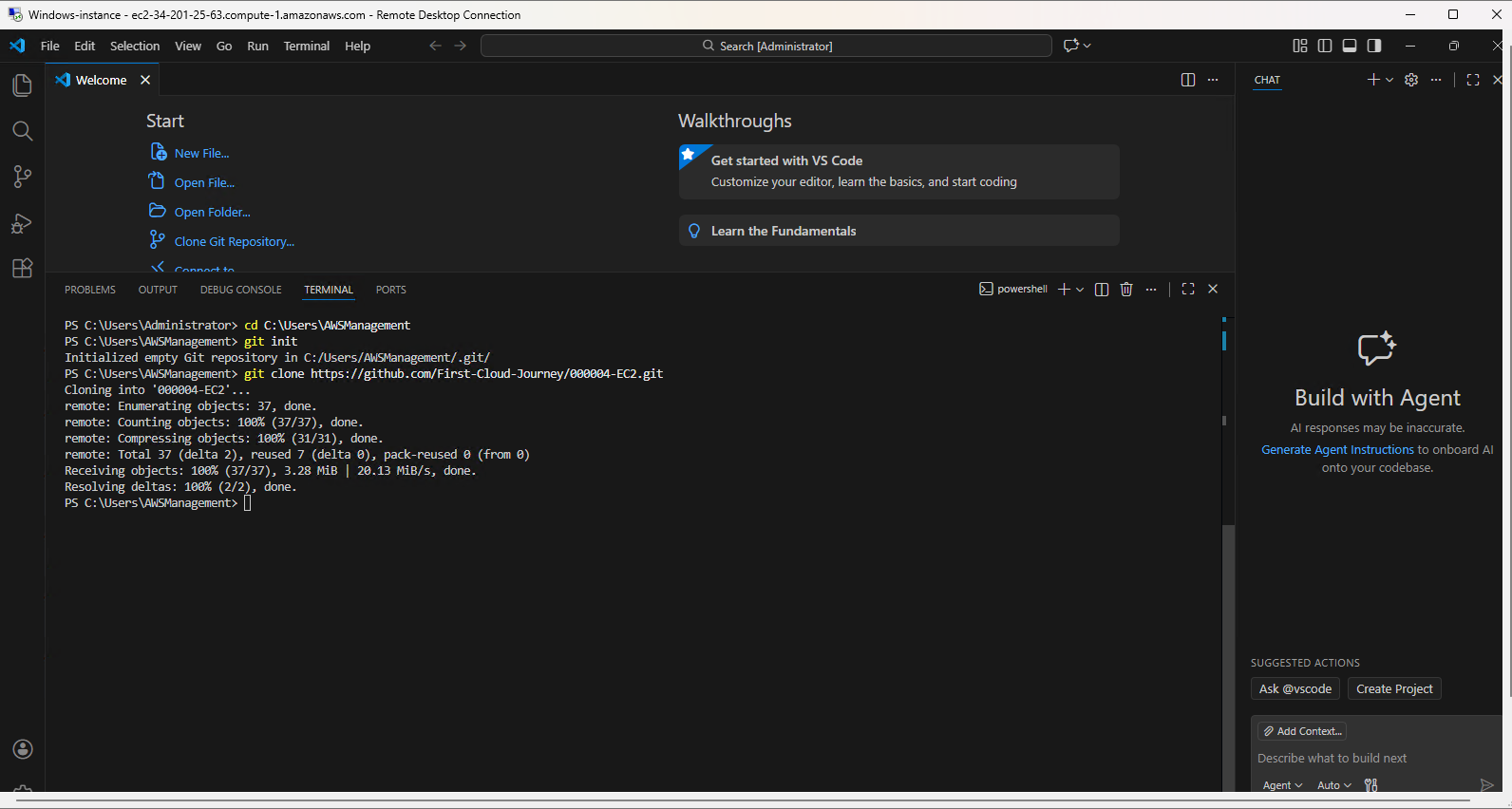Open the Run menu
1512x809 pixels.
point(257,46)
